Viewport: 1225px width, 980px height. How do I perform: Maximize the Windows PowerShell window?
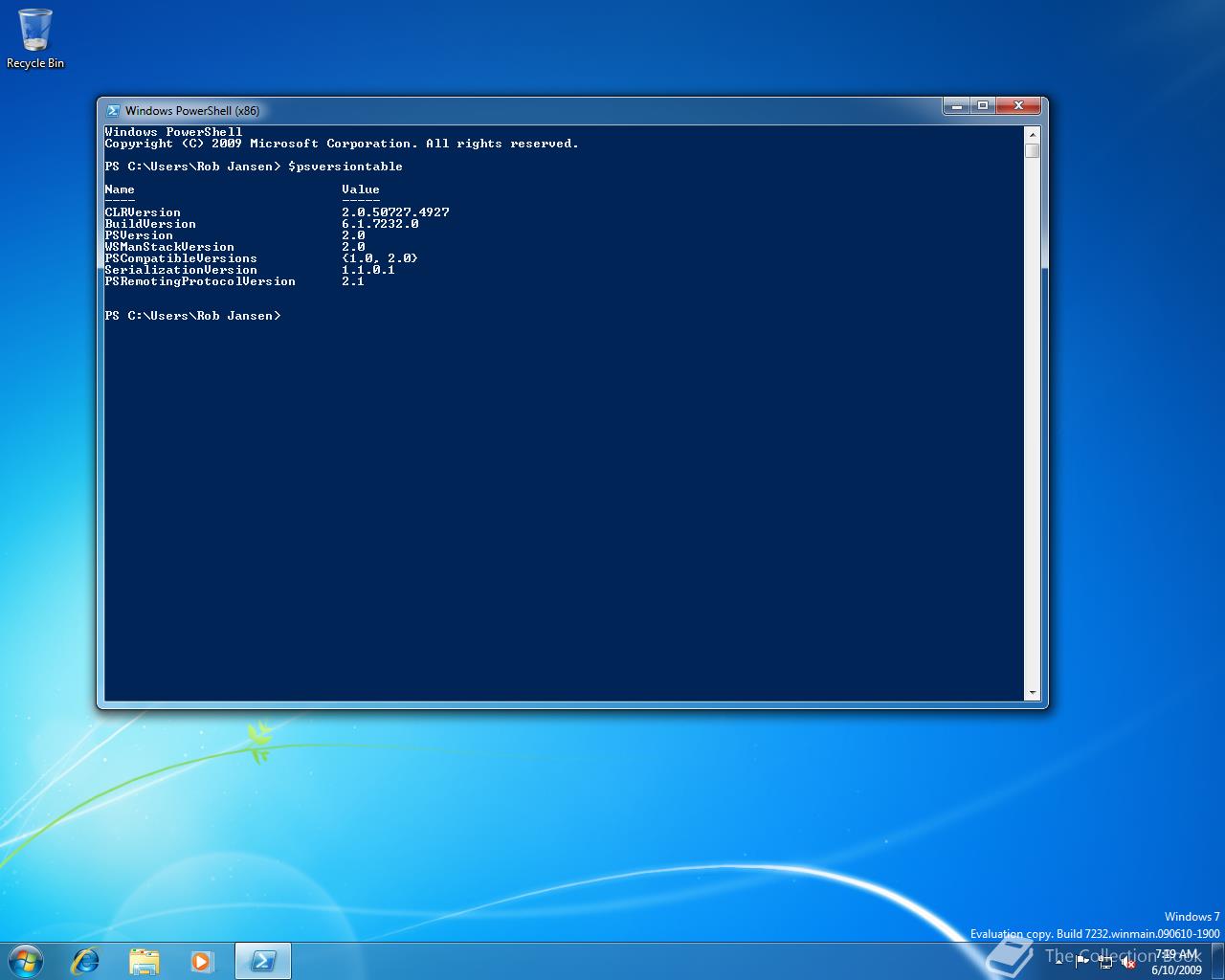coord(982,105)
